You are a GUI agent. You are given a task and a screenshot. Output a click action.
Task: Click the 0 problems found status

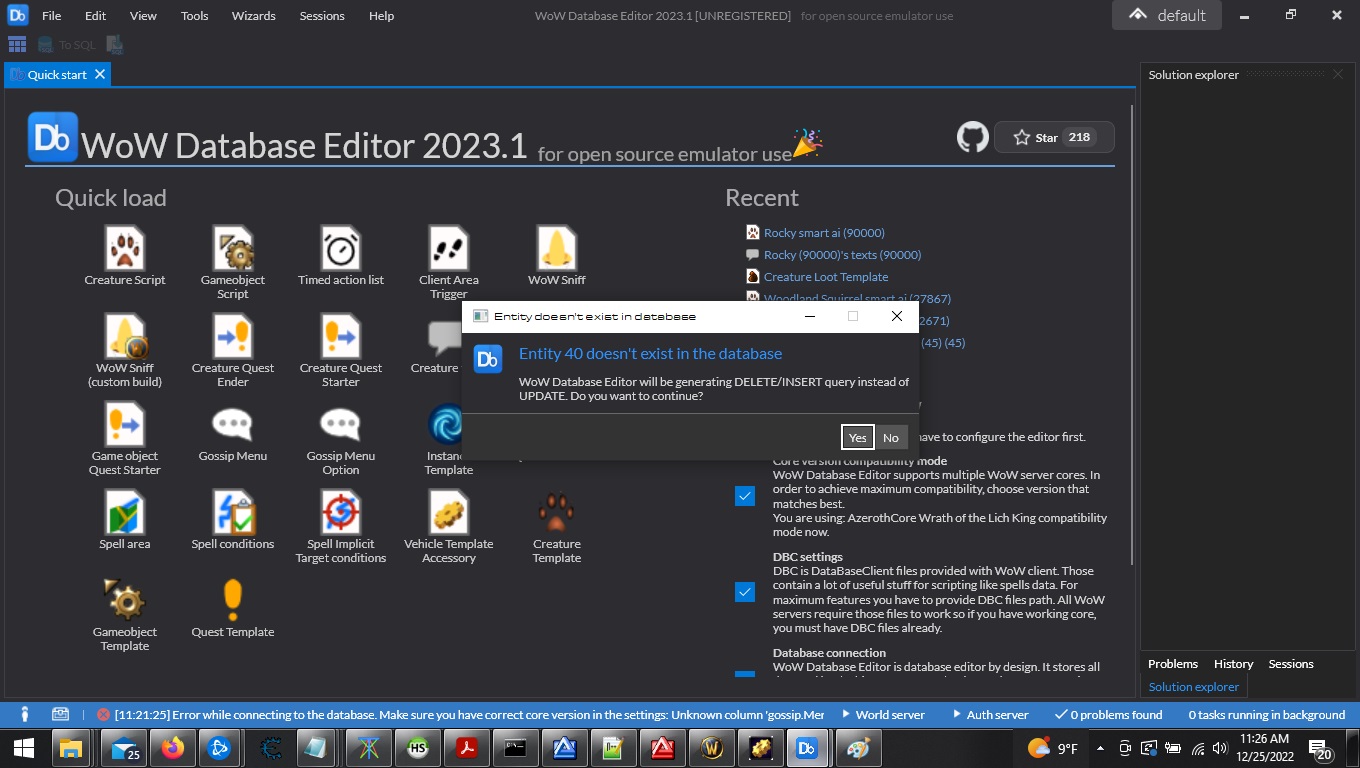(x=1108, y=714)
